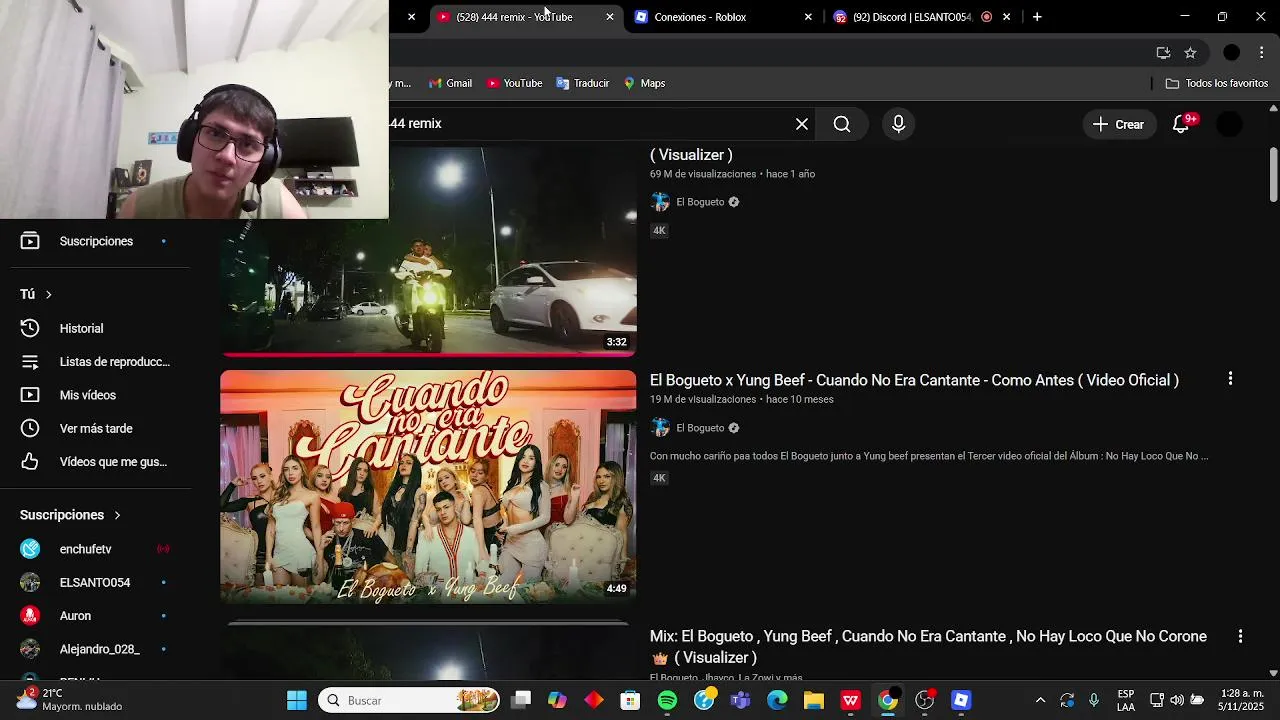This screenshot has height=720, width=1280.
Task: Open the Windows Start menu
Action: pyautogui.click(x=297, y=700)
